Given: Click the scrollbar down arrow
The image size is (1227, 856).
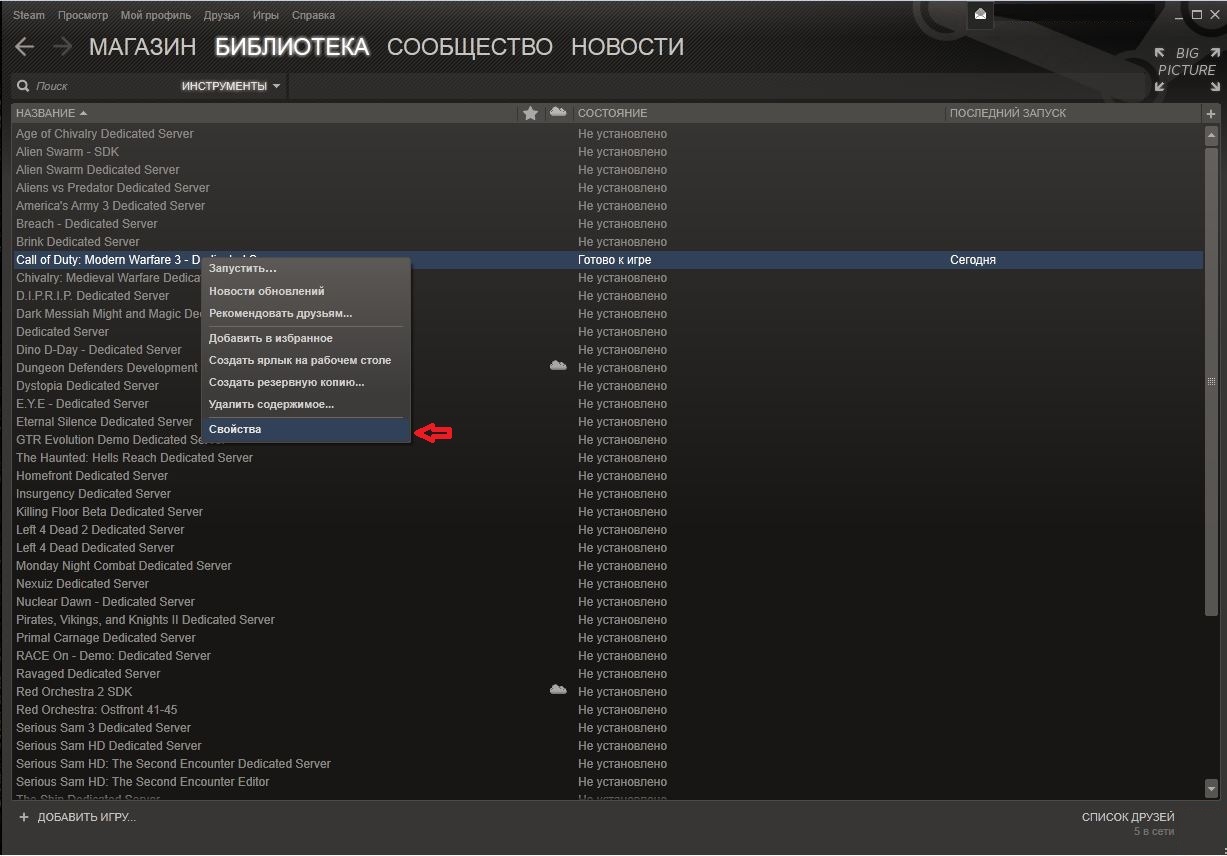Looking at the screenshot, I should pyautogui.click(x=1211, y=789).
